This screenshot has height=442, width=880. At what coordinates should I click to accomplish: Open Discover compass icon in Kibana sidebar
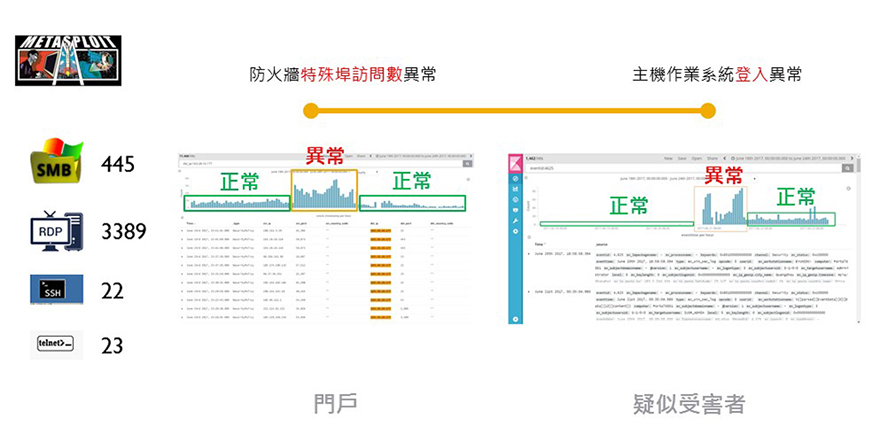(516, 177)
